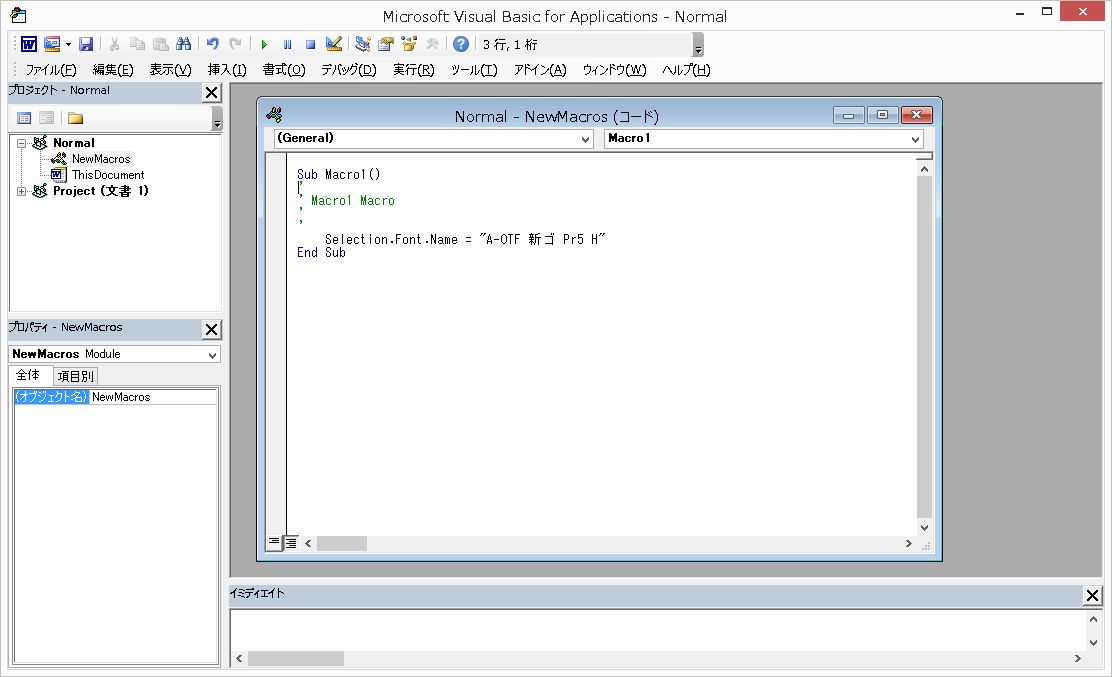Select NewMacros module in project tree
The width and height of the screenshot is (1112, 677).
(101, 159)
